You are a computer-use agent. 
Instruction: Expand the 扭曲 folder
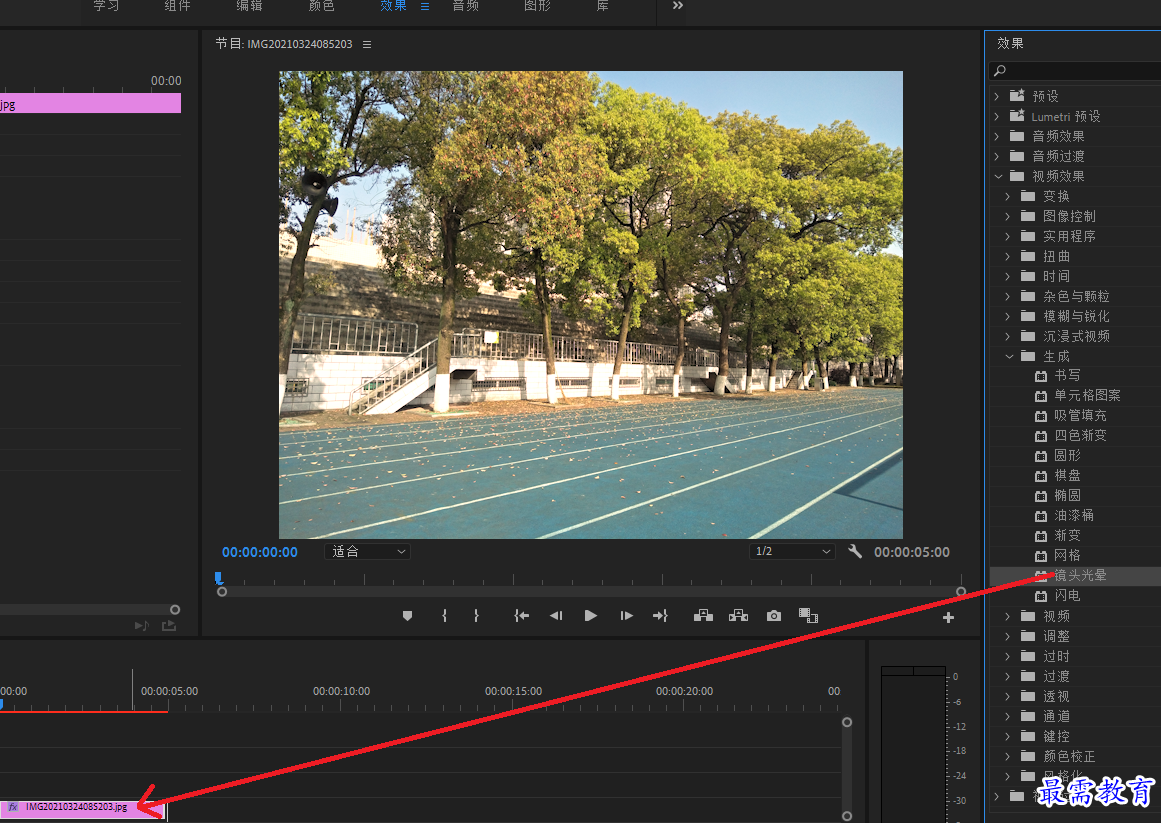pos(1008,256)
